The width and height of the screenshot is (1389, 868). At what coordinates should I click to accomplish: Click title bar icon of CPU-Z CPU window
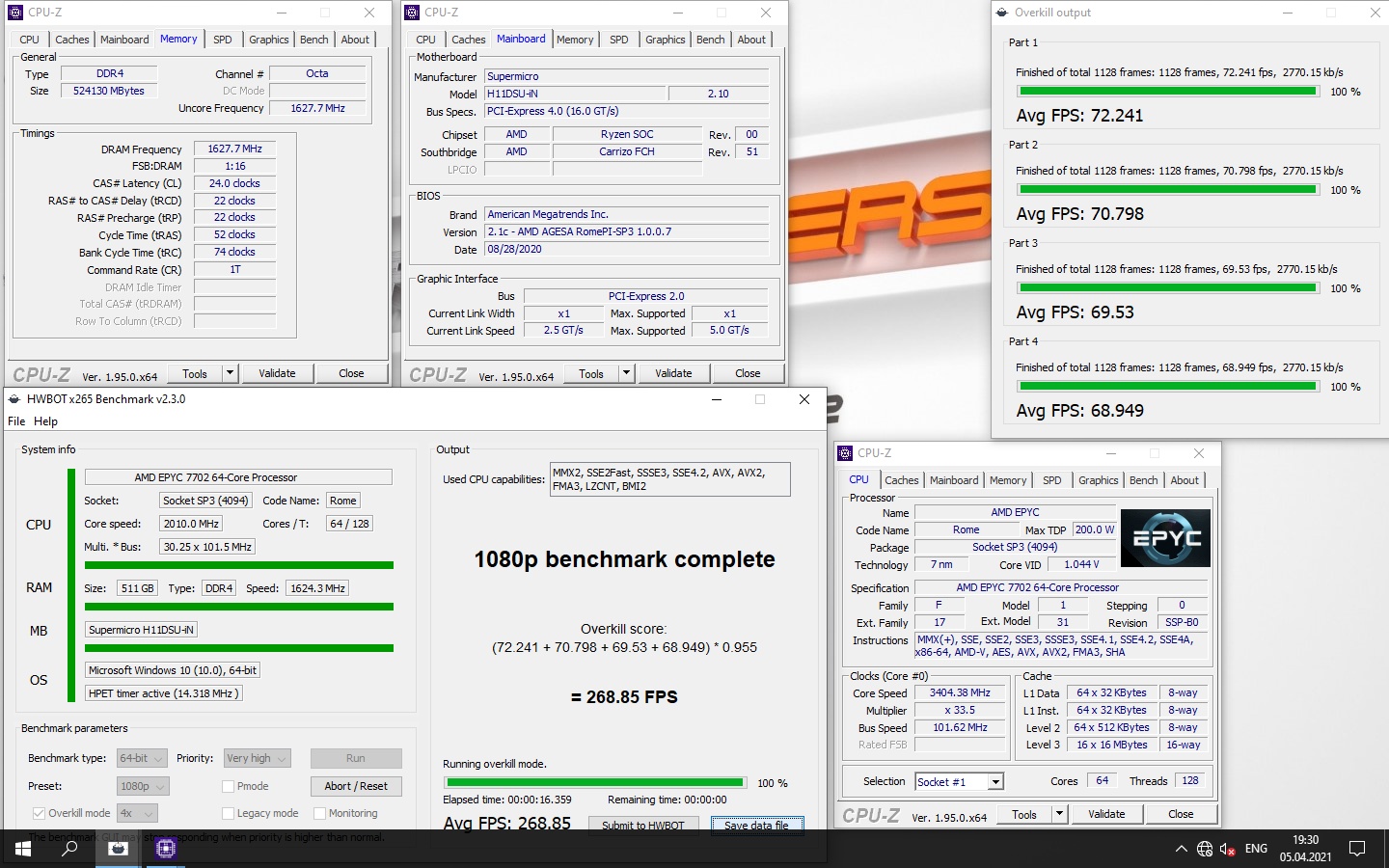pyautogui.click(x=845, y=453)
